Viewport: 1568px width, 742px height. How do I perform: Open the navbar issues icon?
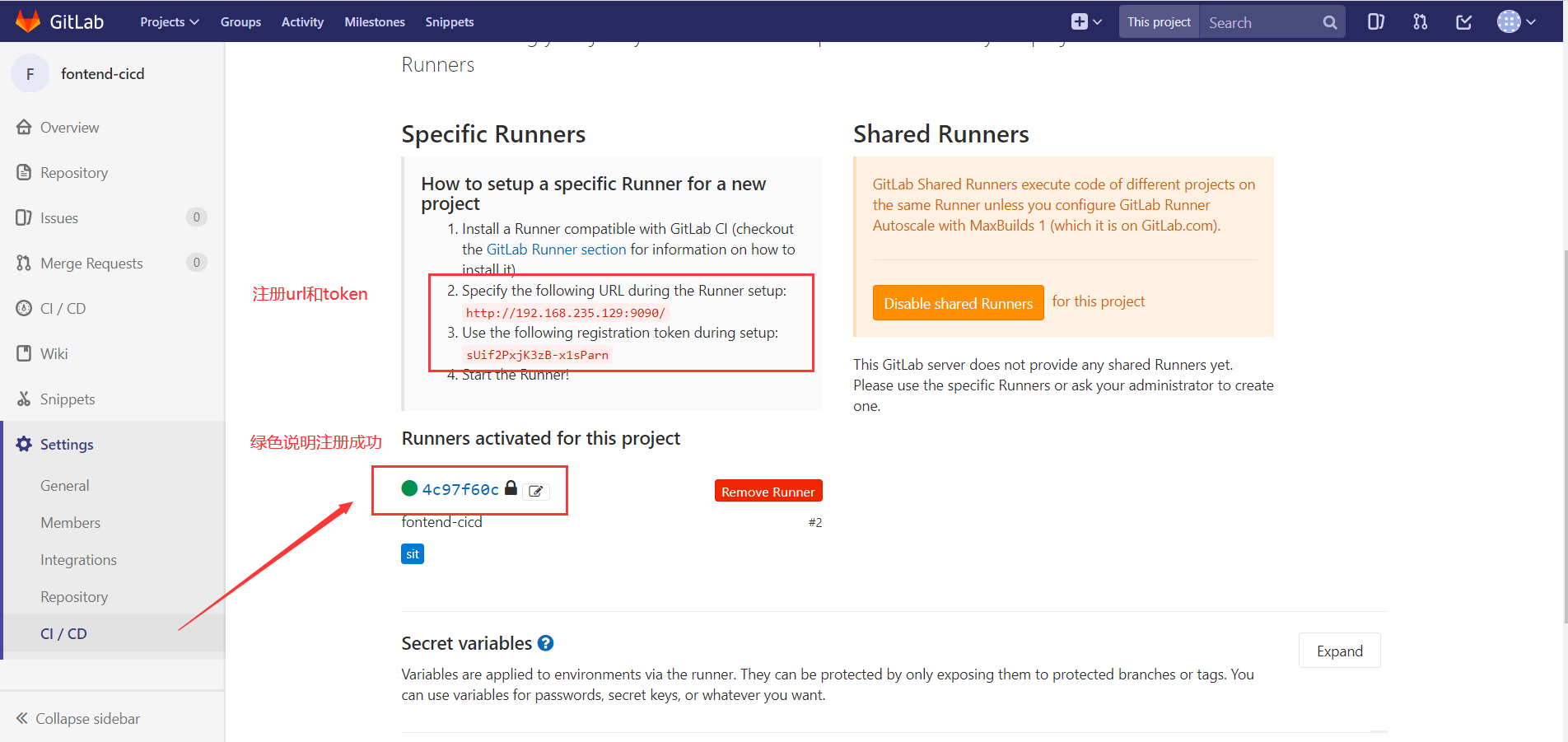pyautogui.click(x=1376, y=22)
